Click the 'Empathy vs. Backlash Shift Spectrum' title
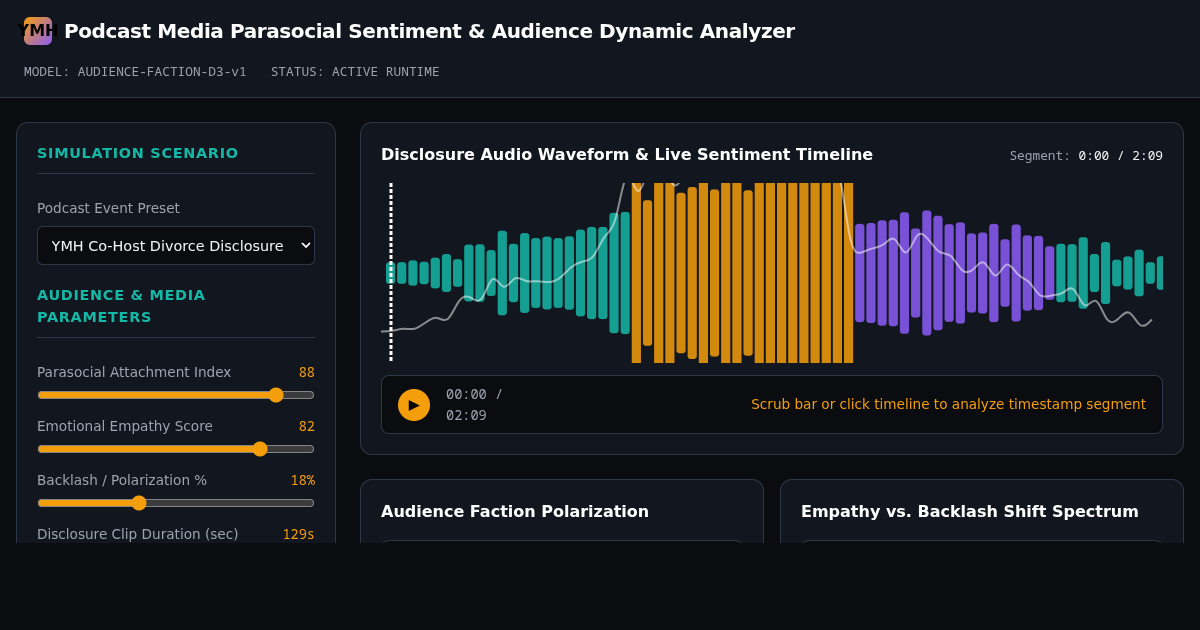 point(970,511)
